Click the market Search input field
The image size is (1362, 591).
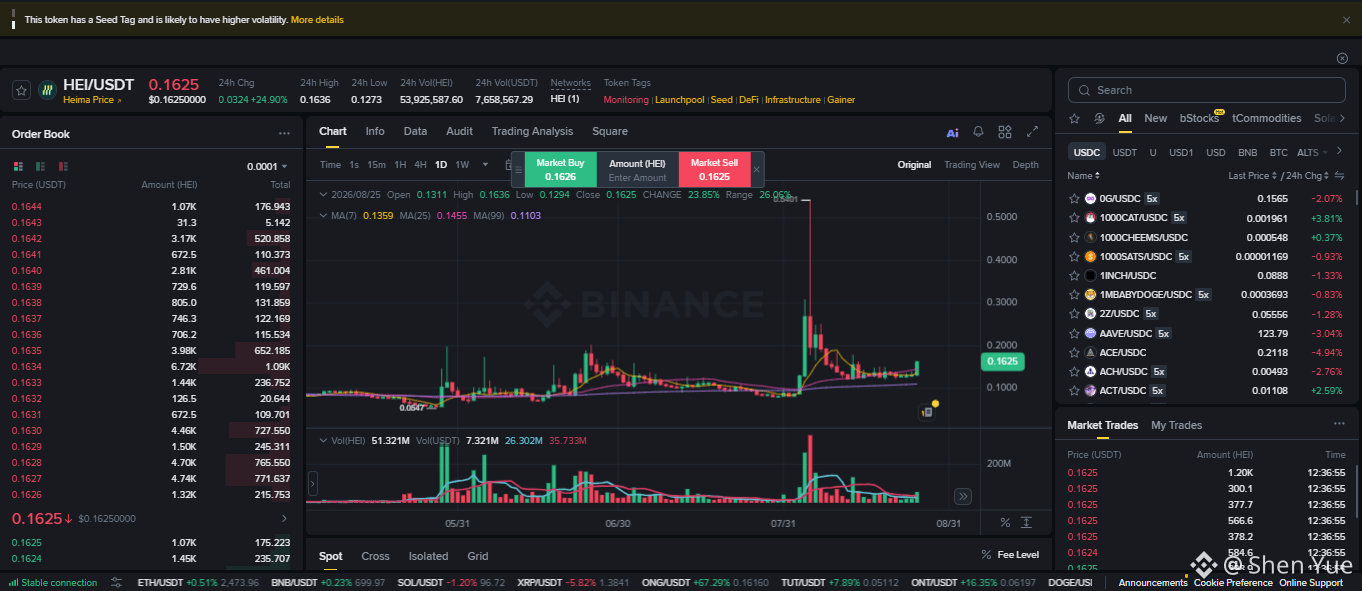[x=1205, y=90]
